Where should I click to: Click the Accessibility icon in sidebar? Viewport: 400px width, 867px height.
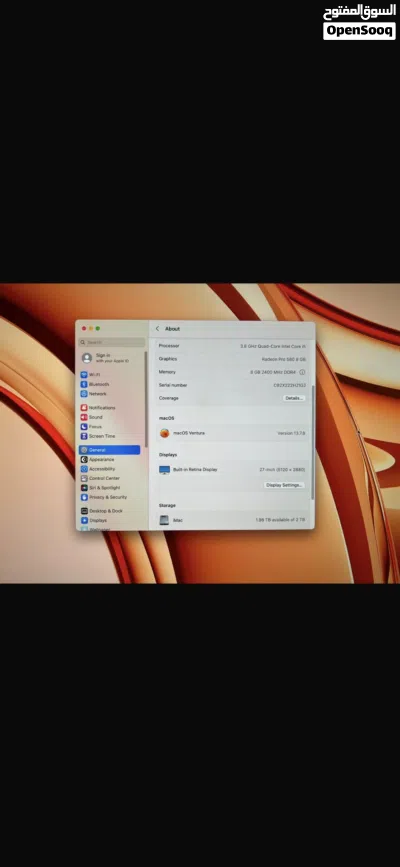[x=84, y=469]
